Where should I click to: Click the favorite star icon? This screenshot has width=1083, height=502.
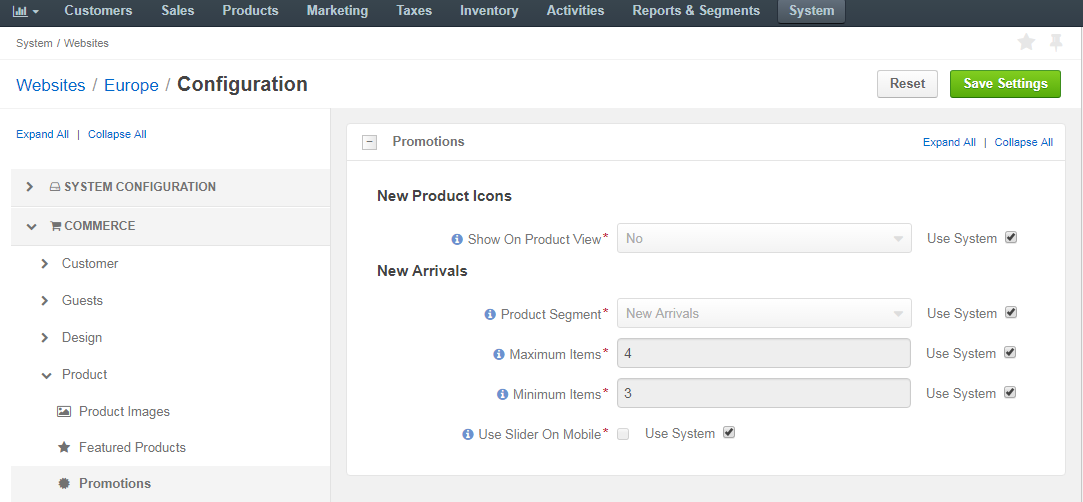[x=1026, y=43]
